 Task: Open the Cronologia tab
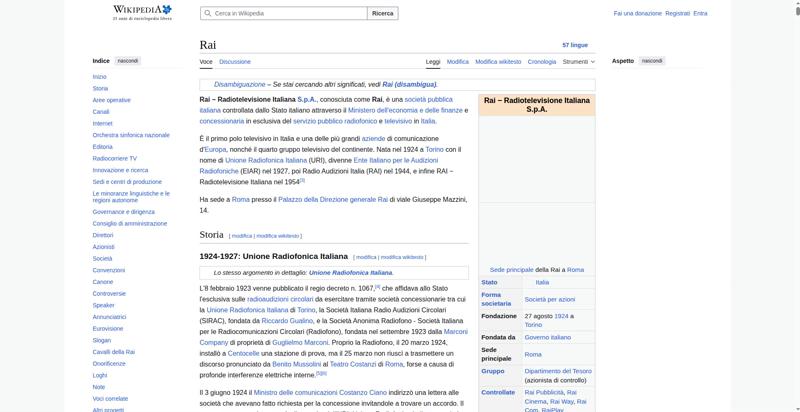[x=542, y=62]
